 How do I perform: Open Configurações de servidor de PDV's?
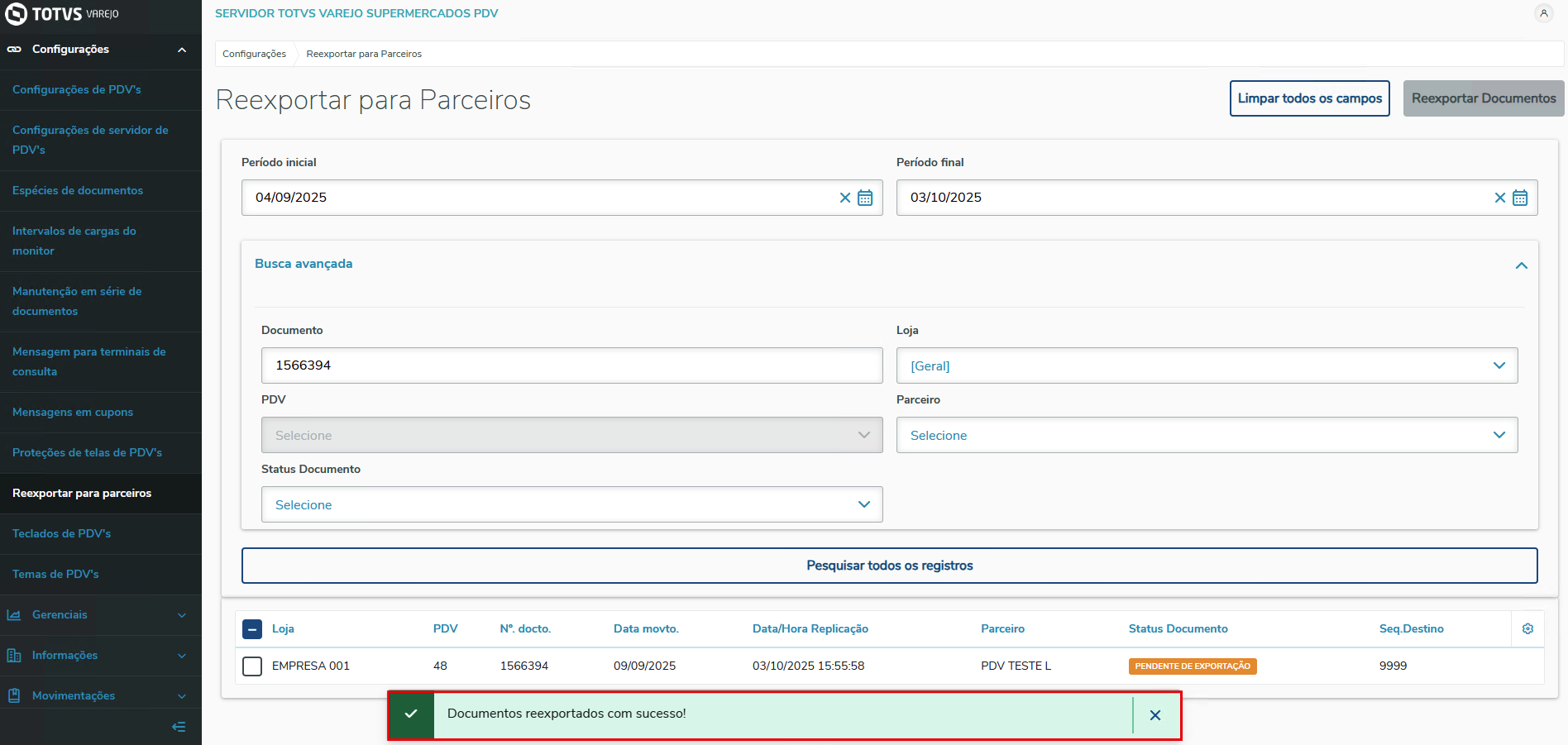[x=100, y=141]
